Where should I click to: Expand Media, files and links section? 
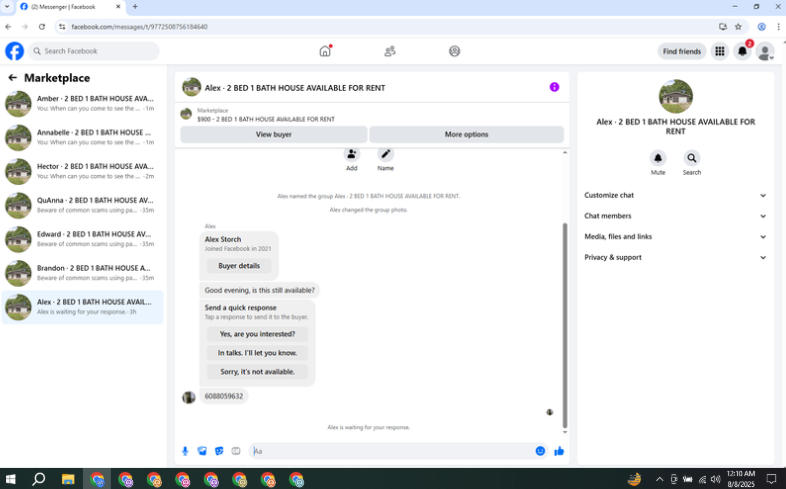(675, 236)
